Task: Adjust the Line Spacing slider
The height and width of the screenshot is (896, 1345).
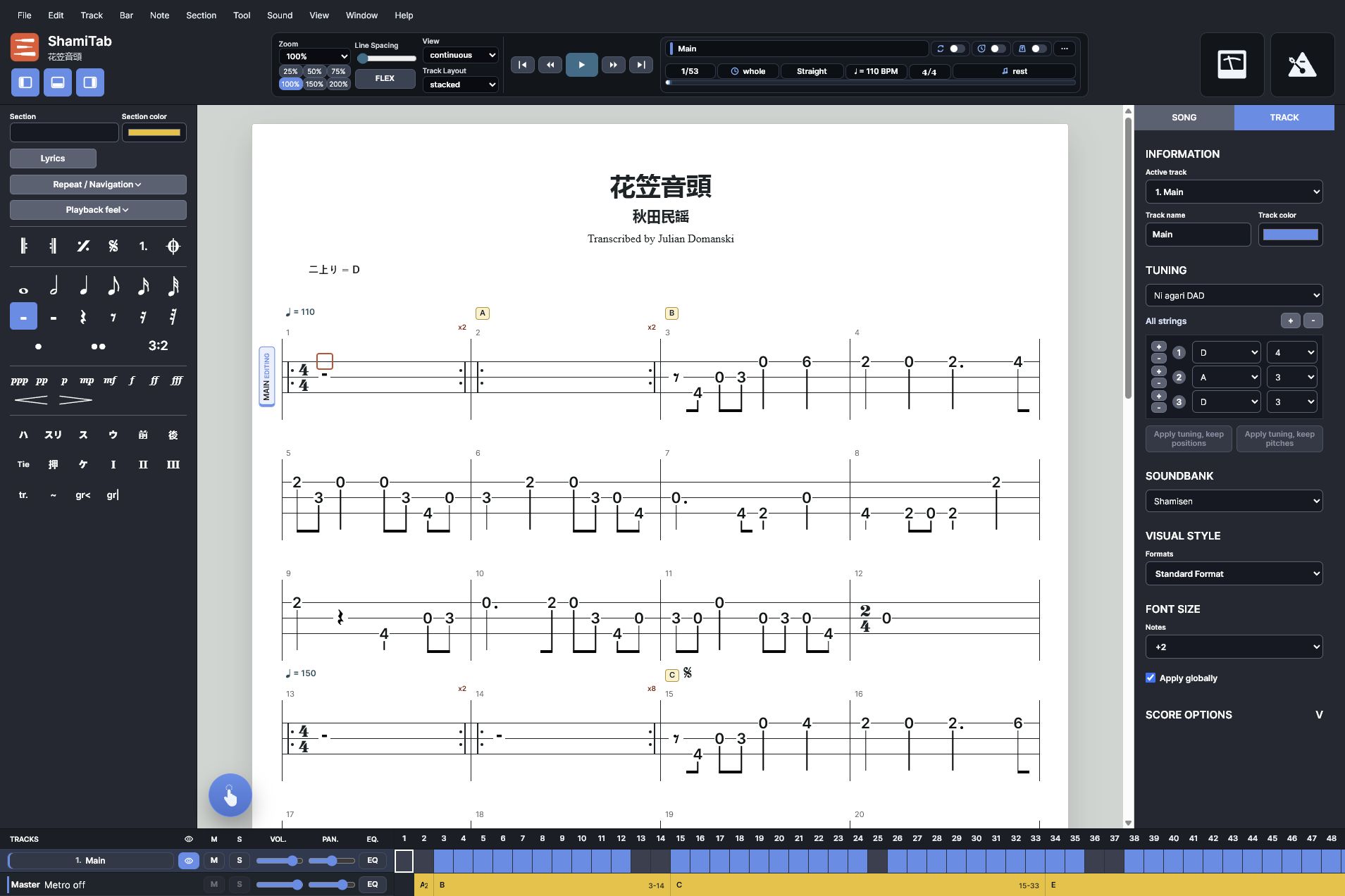Action: [x=385, y=58]
